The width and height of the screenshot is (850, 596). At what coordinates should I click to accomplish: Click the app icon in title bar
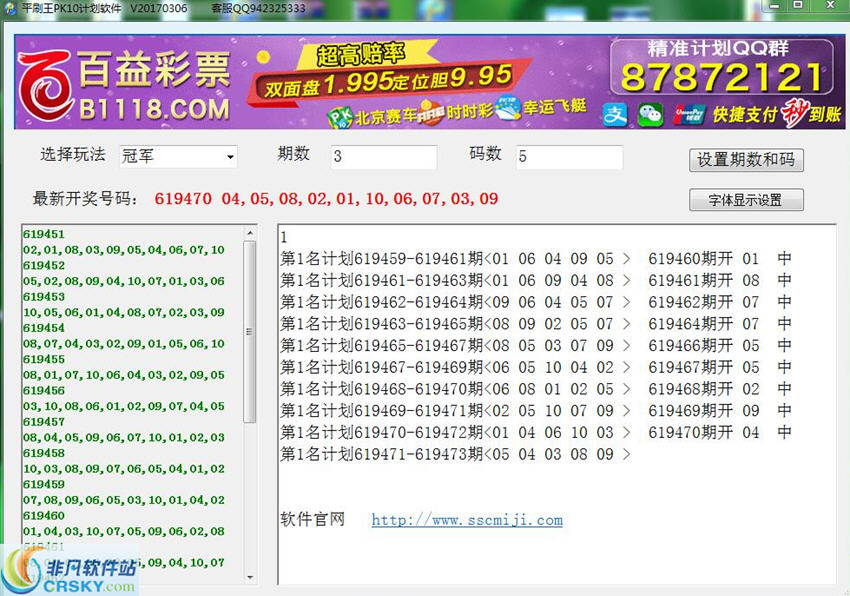click(x=9, y=9)
